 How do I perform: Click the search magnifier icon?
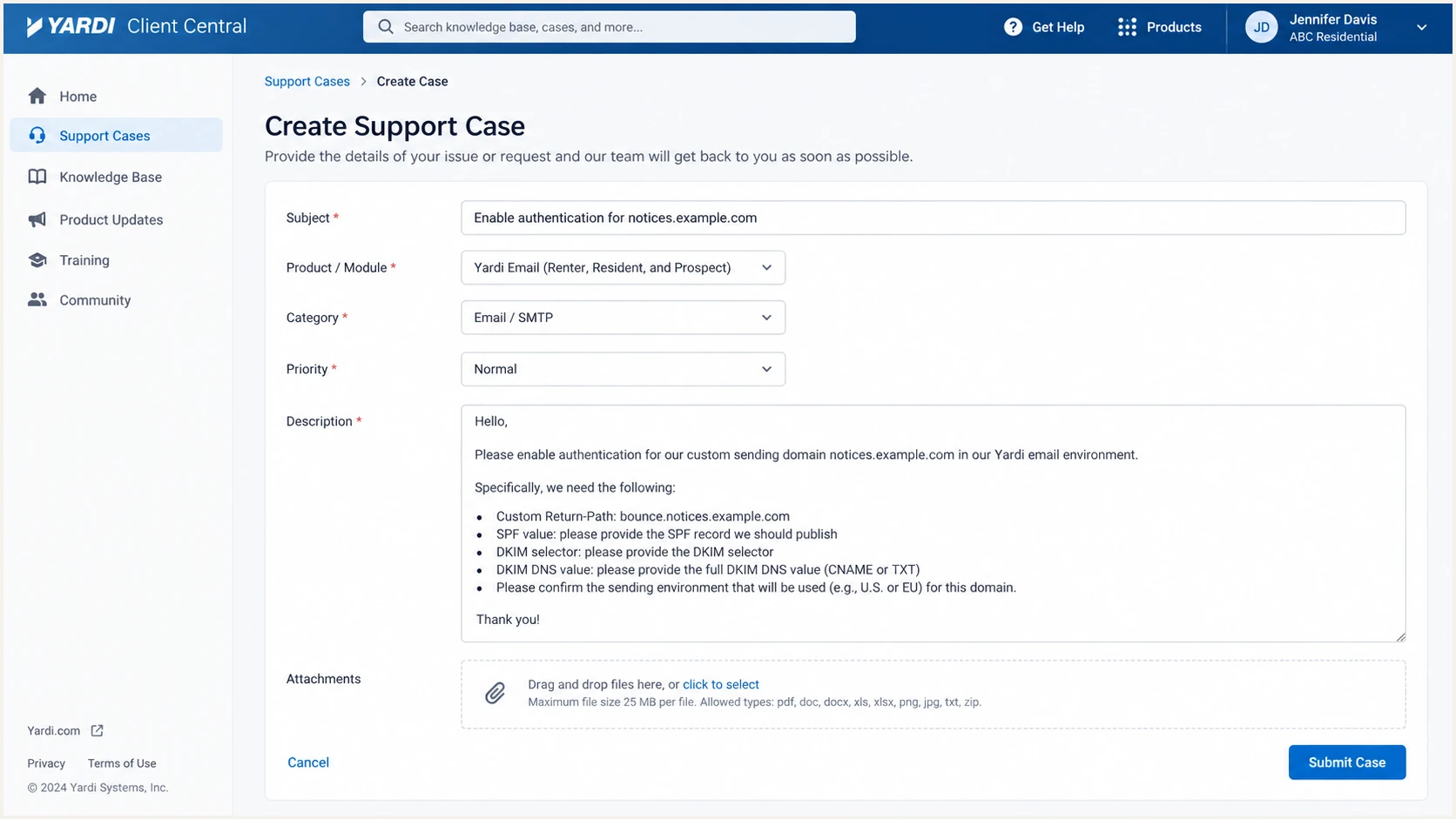[386, 27]
